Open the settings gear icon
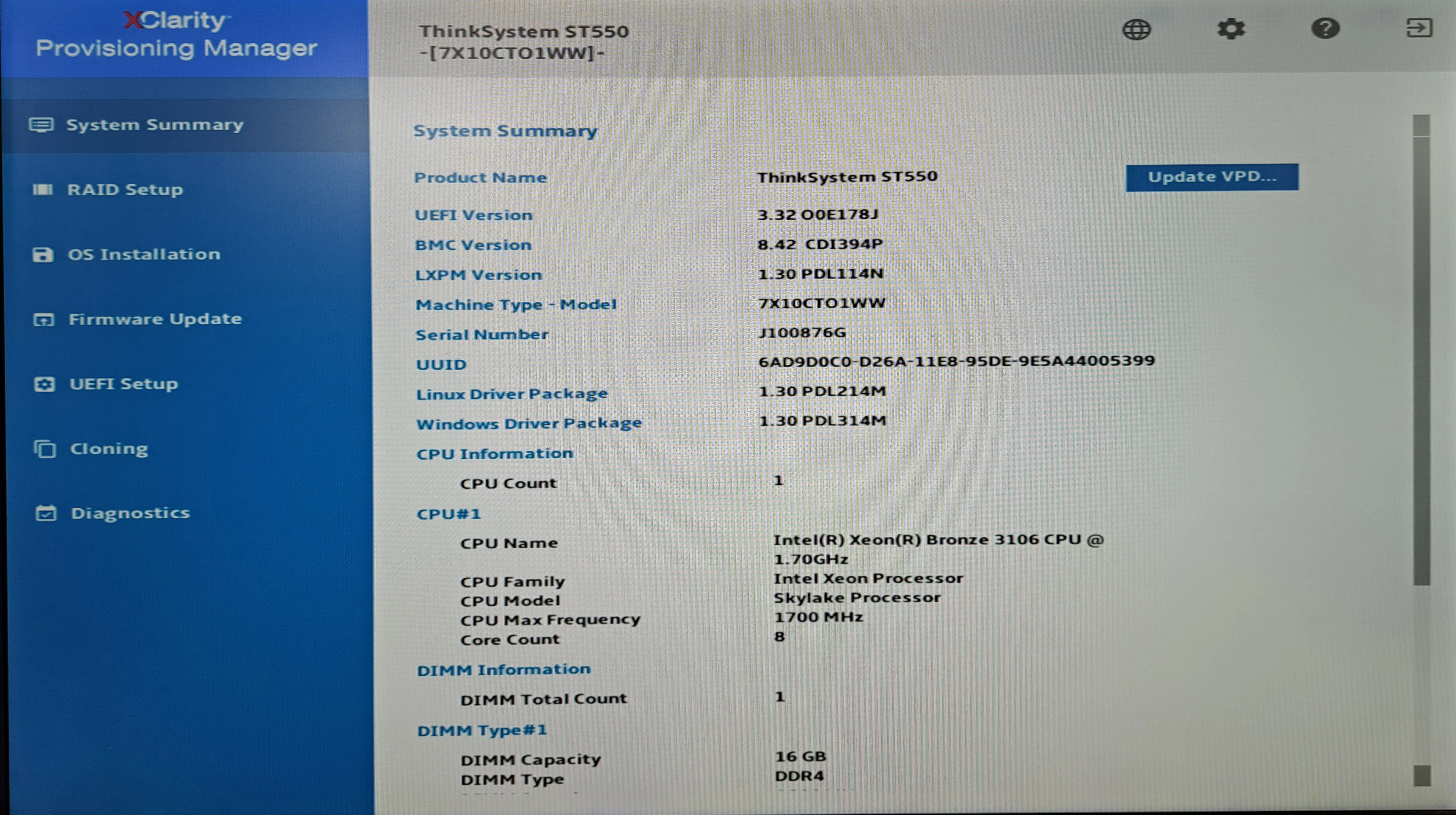 pyautogui.click(x=1230, y=29)
